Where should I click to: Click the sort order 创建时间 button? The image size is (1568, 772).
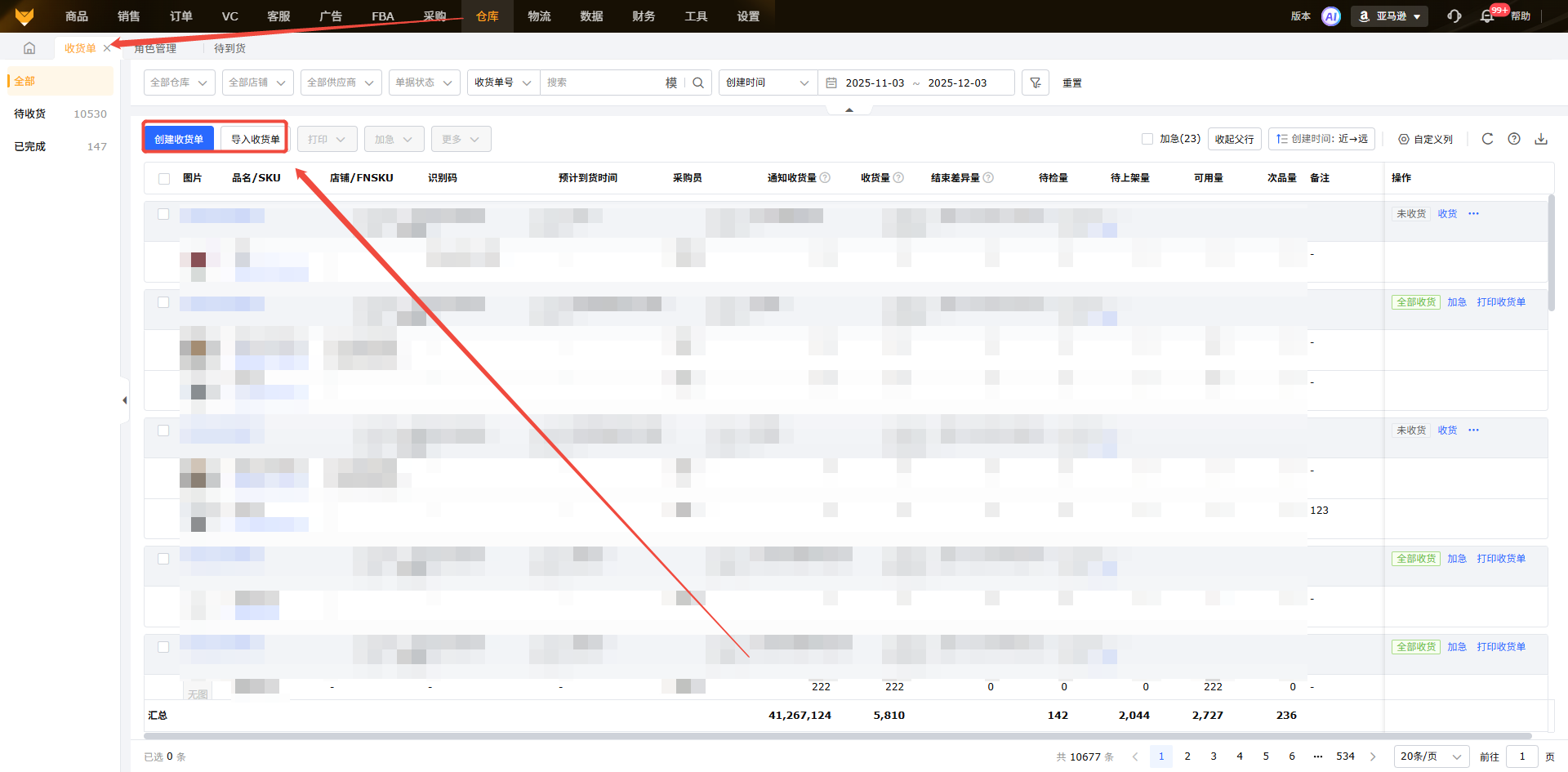(1321, 139)
